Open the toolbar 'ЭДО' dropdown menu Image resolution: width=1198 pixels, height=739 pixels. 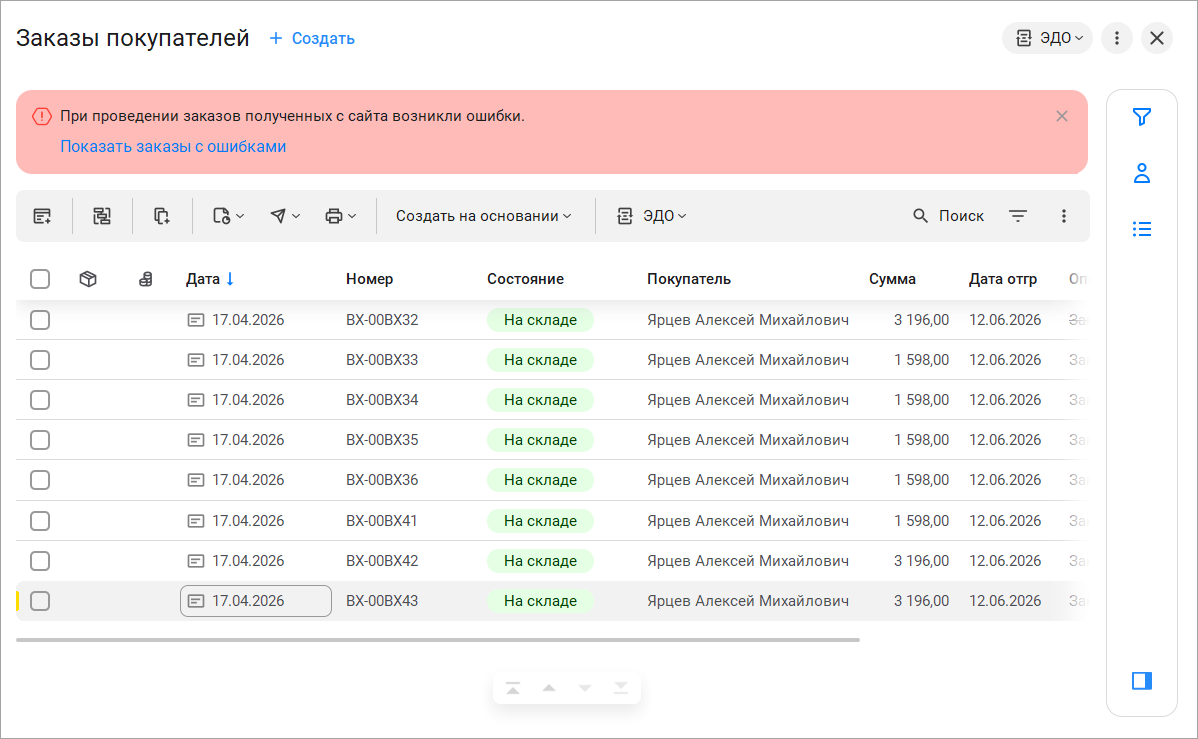point(652,216)
